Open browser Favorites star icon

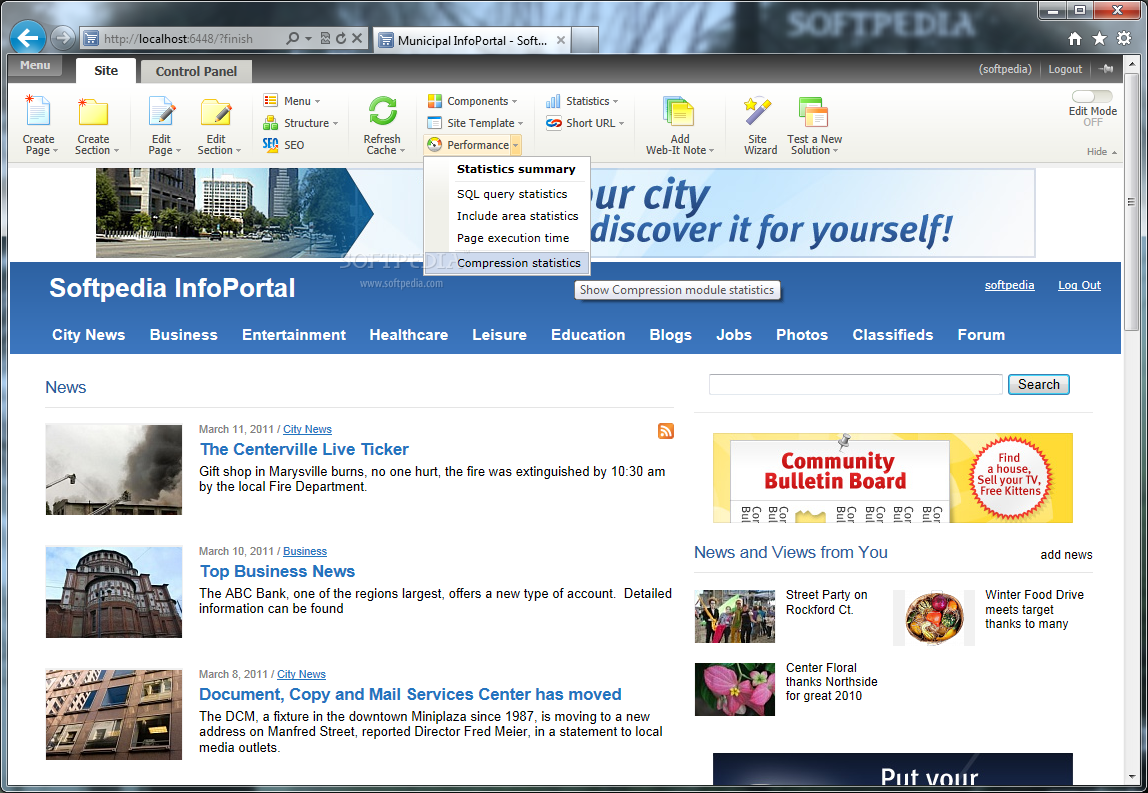1099,39
